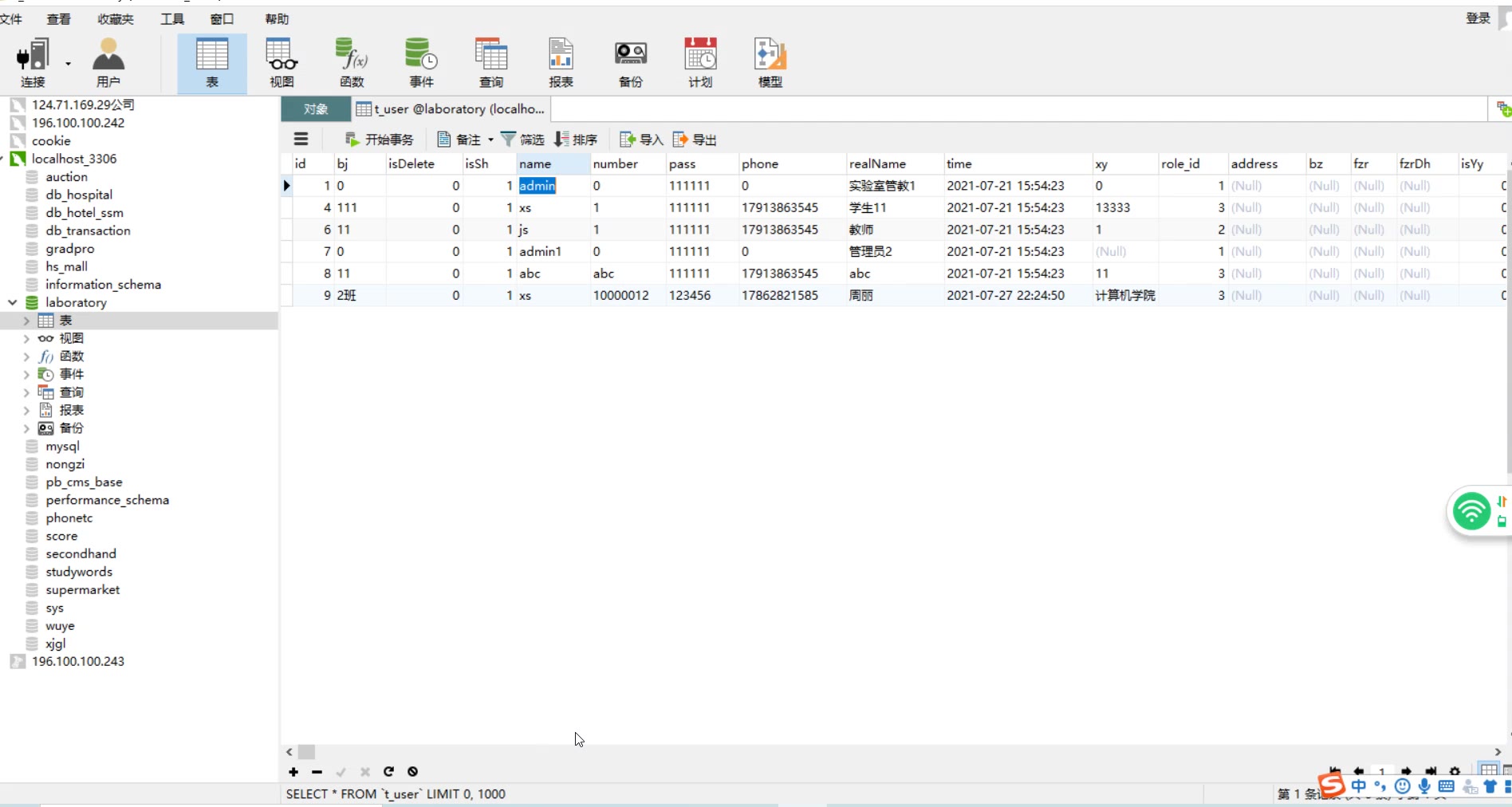This screenshot has height=807, width=1512.
Task: Click the Sogou microphone voice input icon
Action: (1424, 786)
